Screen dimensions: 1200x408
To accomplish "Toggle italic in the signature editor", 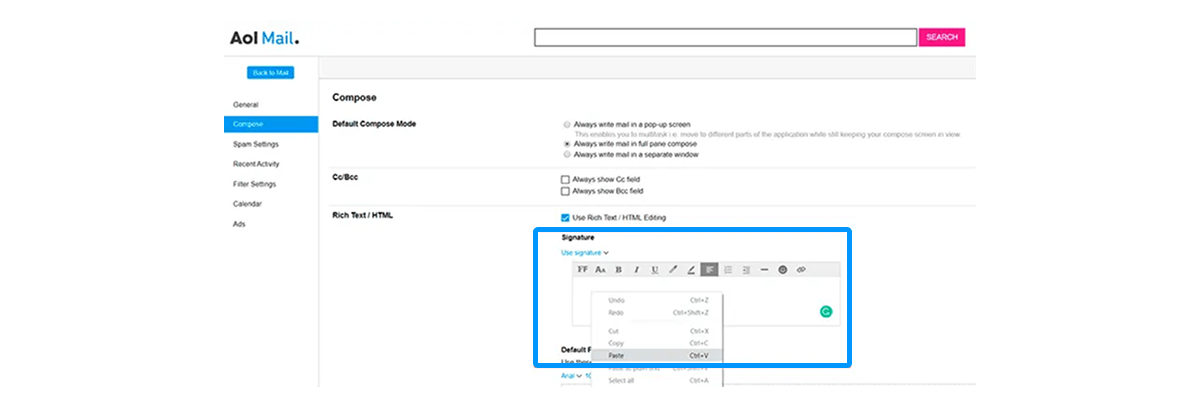I will coord(636,270).
